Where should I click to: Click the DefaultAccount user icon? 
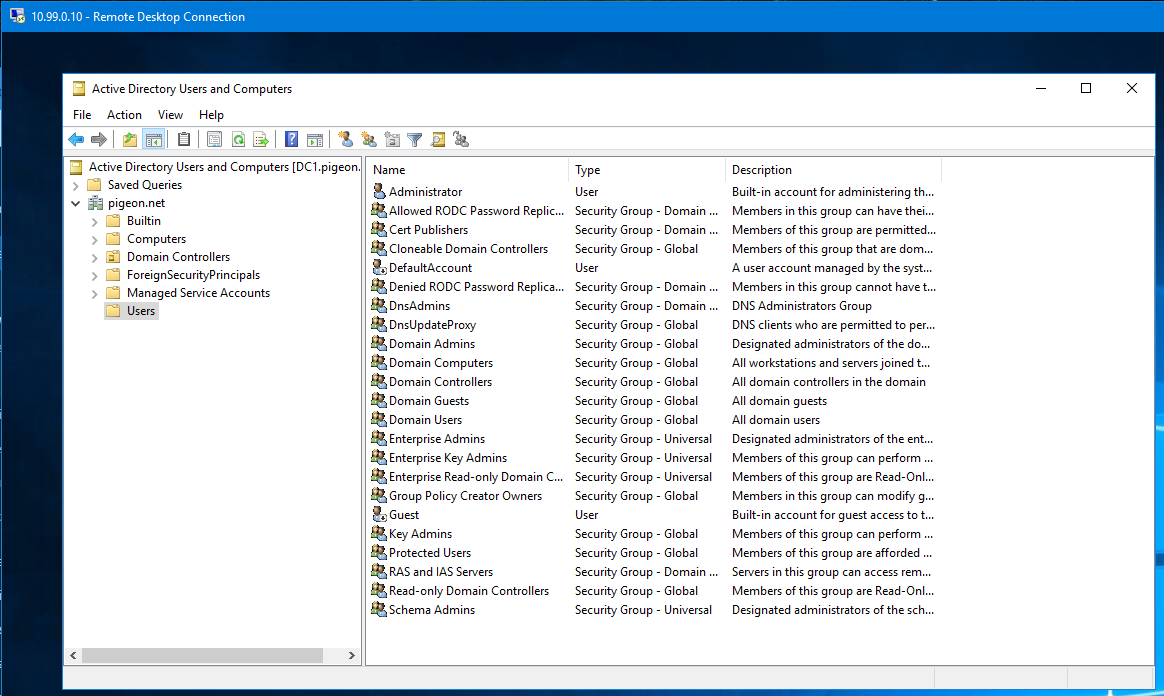click(379, 268)
